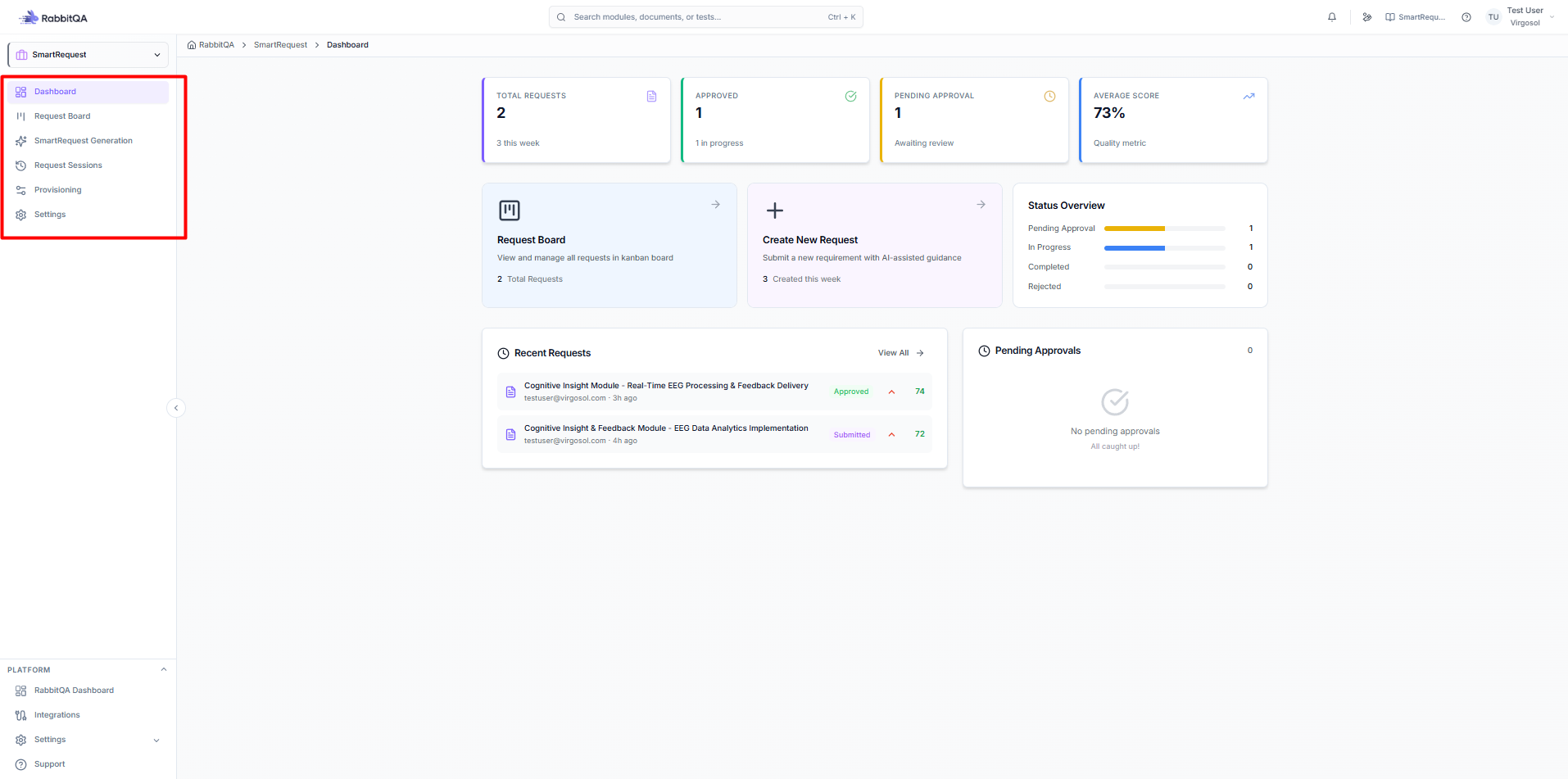
Task: Focus the search modules input field
Action: (x=706, y=17)
